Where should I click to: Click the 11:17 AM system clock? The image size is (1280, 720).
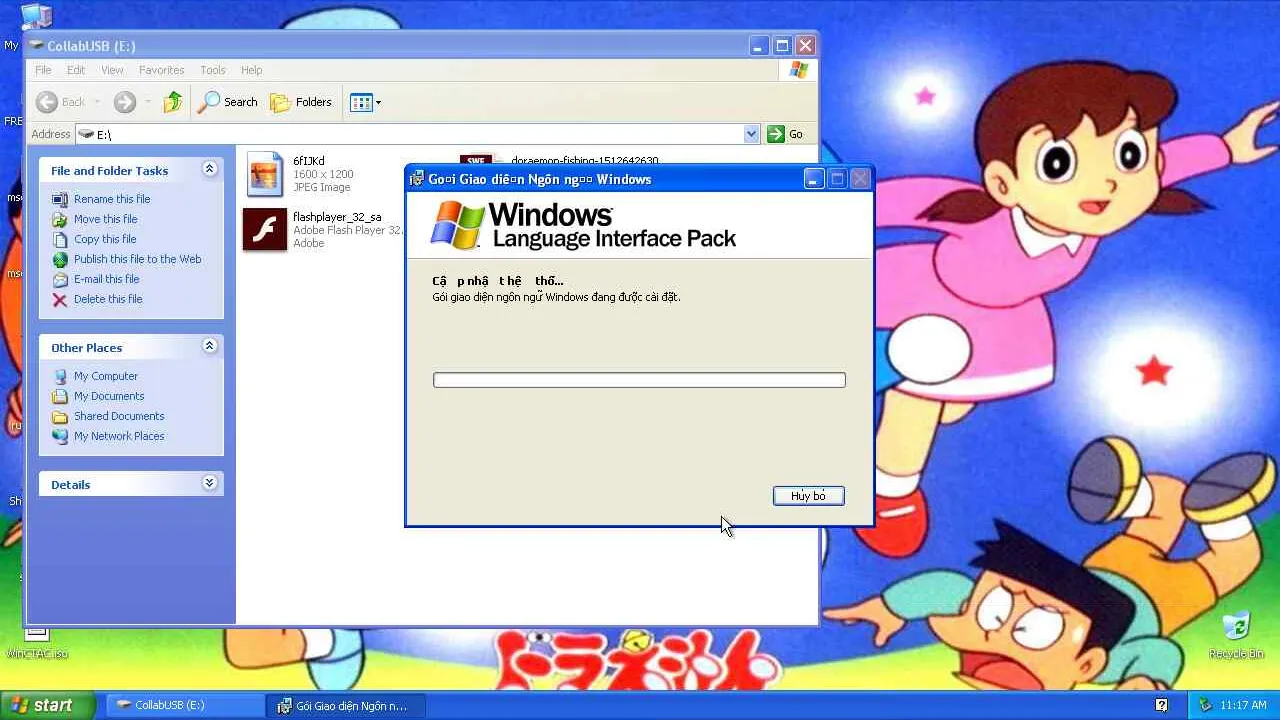tap(1244, 705)
